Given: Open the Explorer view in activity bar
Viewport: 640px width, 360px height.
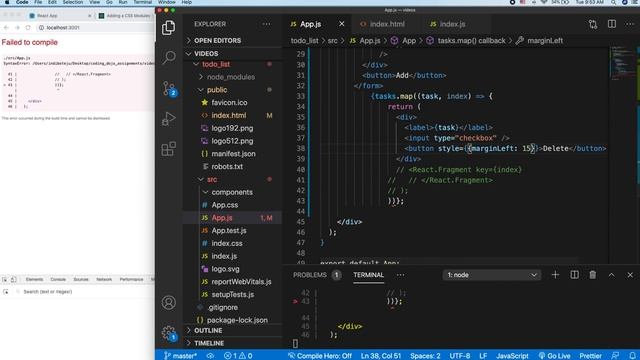Looking at the screenshot, I should coord(169,28).
